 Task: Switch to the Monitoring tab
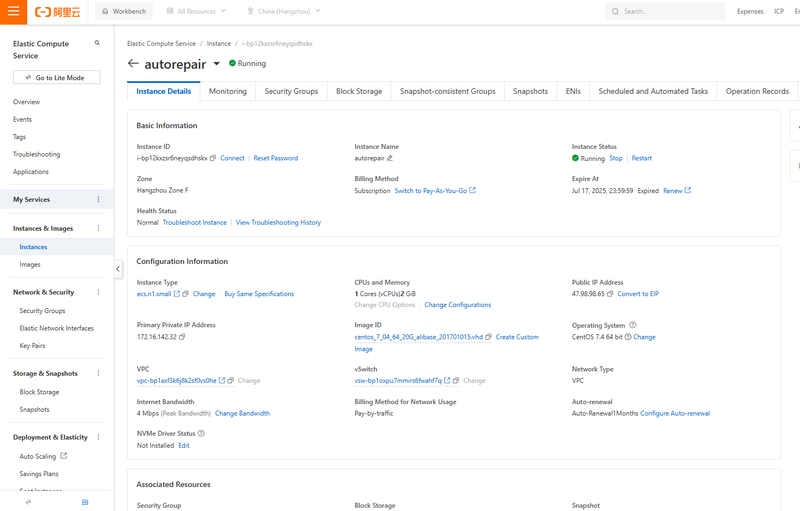click(x=228, y=91)
